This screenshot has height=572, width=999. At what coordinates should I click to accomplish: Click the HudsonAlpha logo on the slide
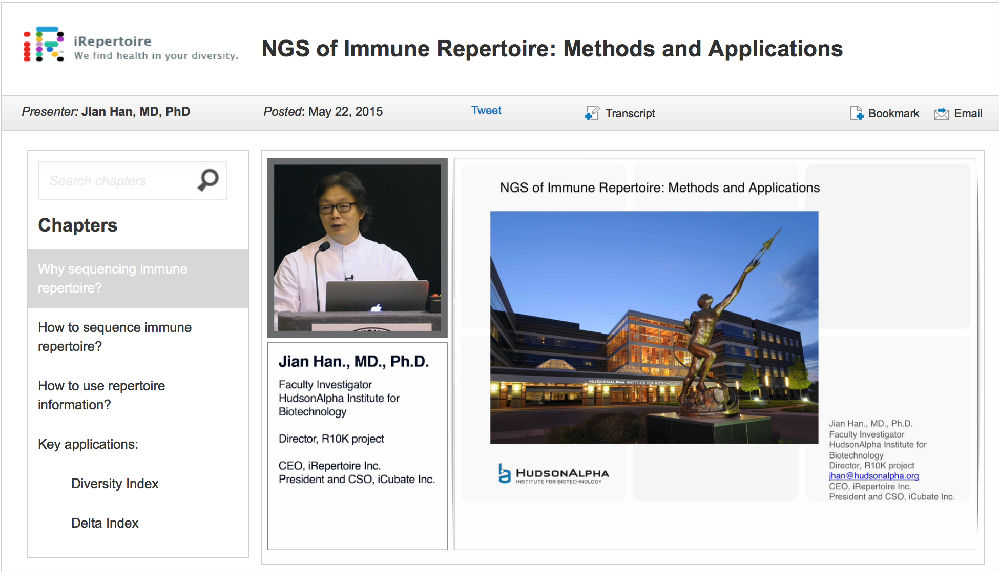click(x=553, y=474)
